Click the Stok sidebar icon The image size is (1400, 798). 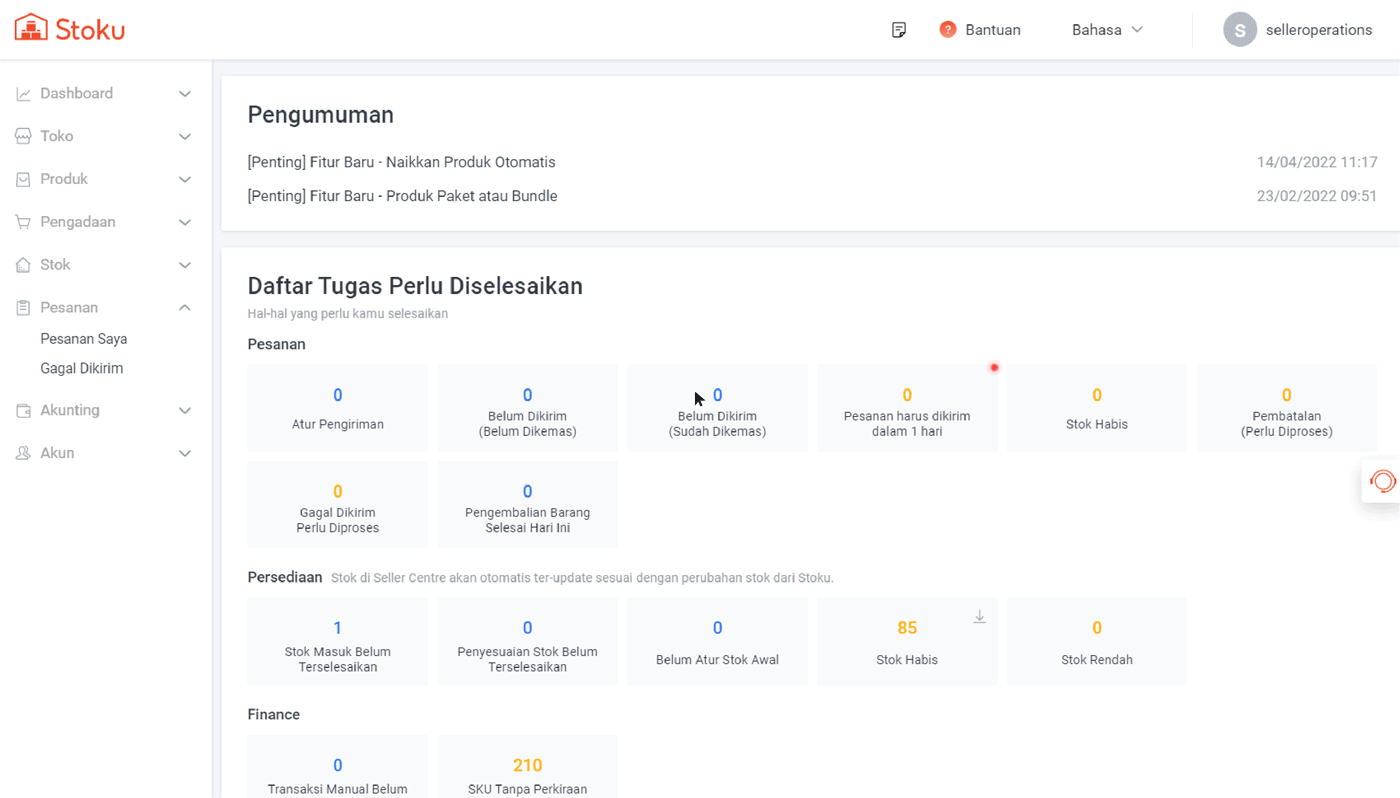(x=22, y=264)
